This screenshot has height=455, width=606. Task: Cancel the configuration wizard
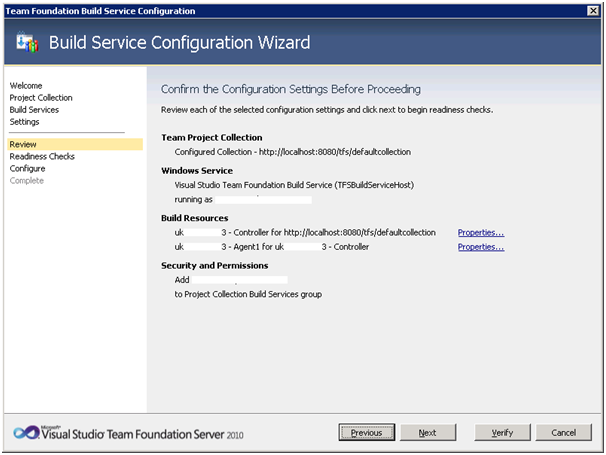coord(563,432)
